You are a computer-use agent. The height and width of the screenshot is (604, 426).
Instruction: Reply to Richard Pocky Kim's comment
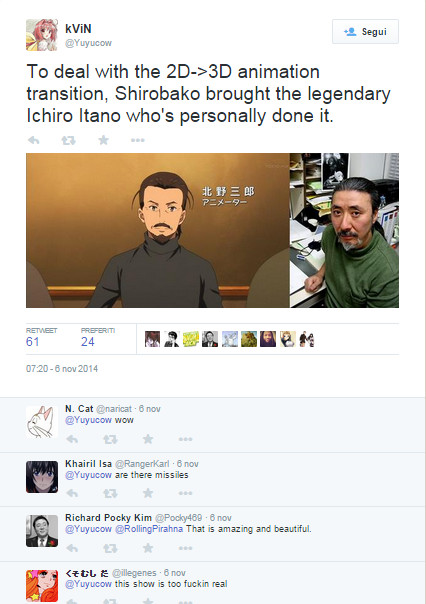72,548
